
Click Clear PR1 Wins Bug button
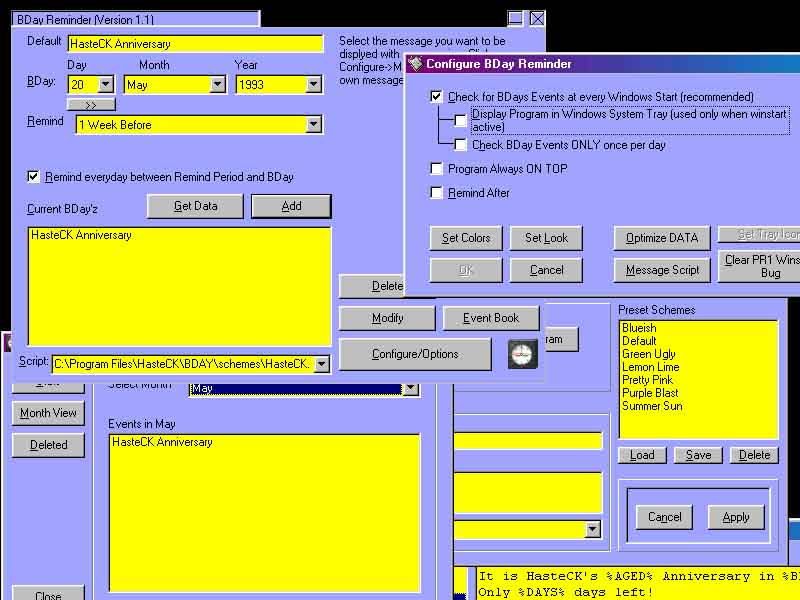(759, 266)
